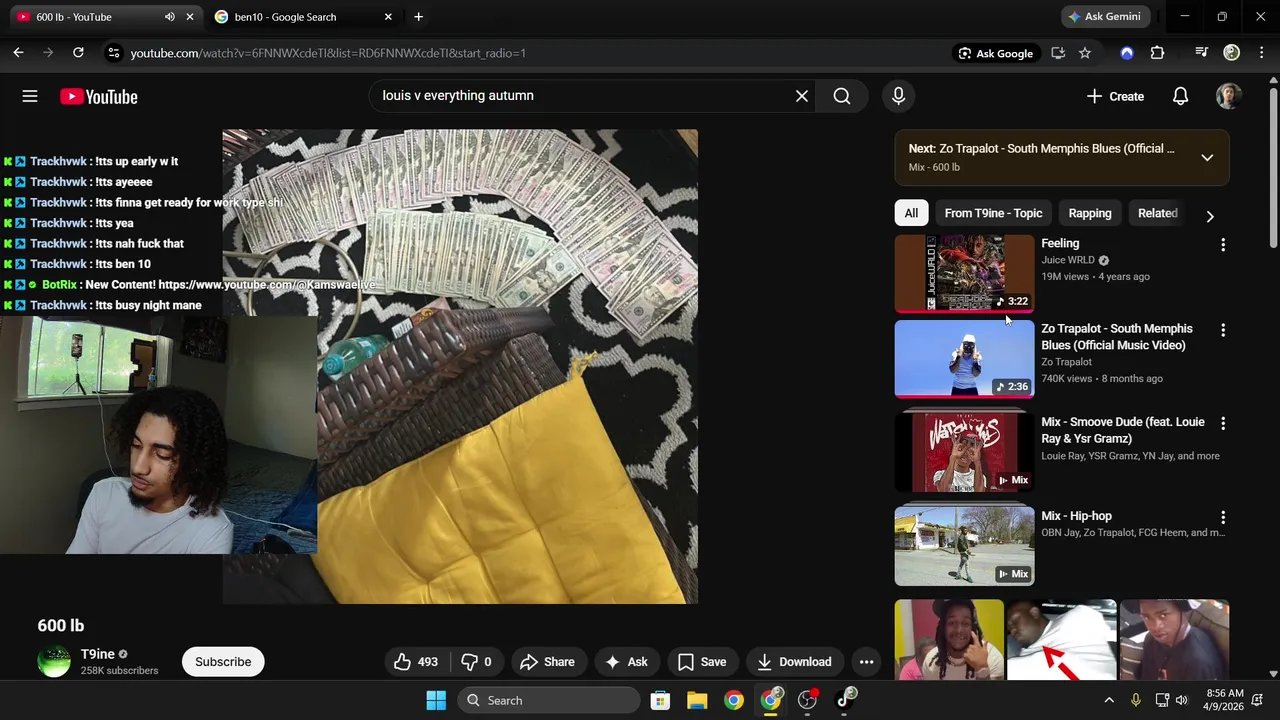Download the 600 lb video

(794, 662)
